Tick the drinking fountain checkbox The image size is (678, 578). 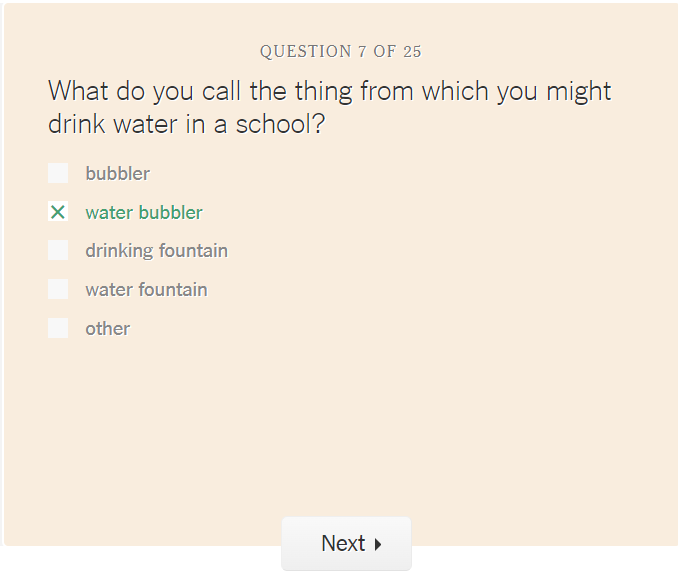[58, 251]
